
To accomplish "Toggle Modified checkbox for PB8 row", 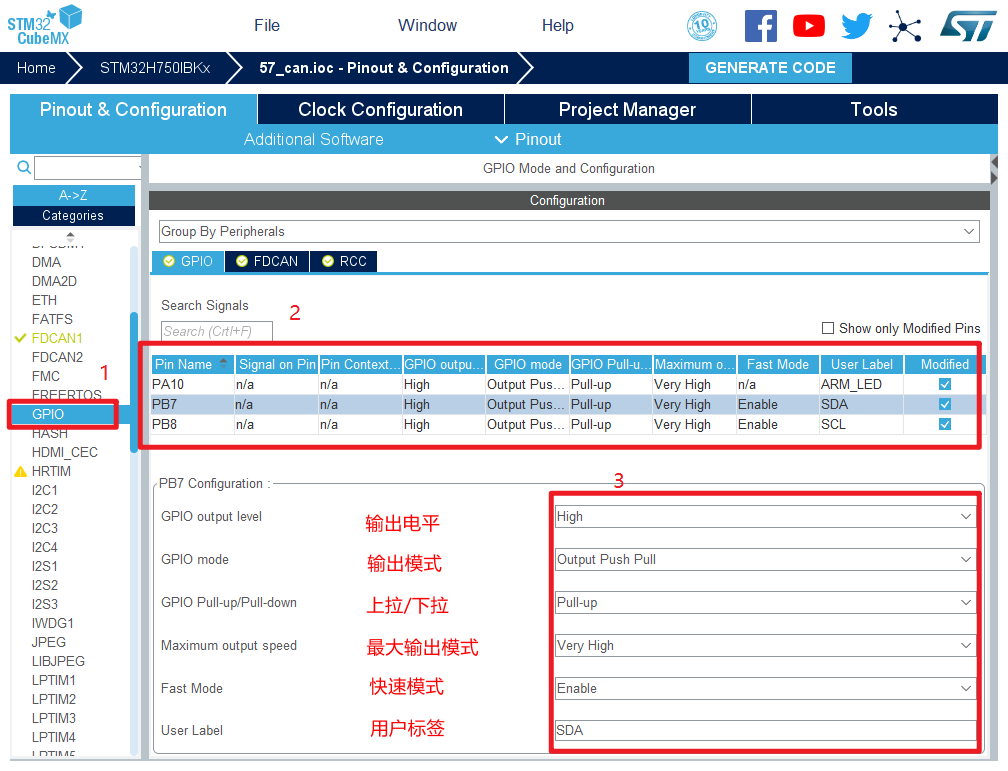I will (945, 424).
